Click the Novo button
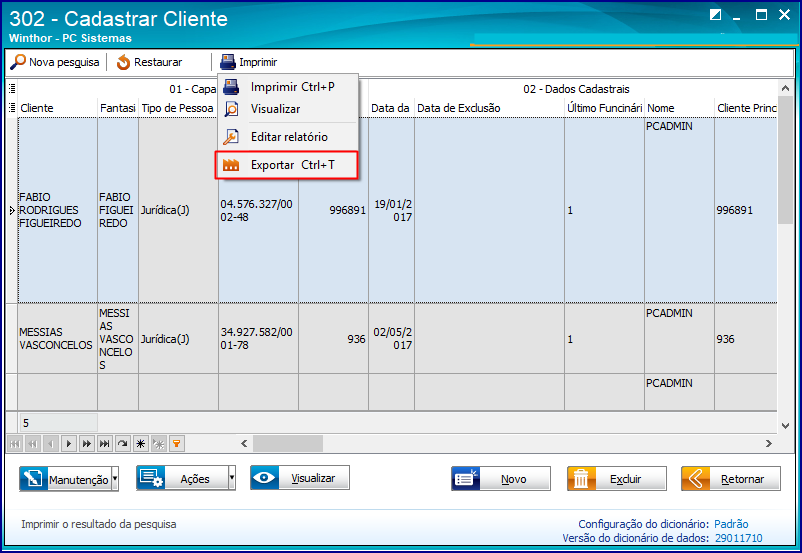The image size is (802, 553). pyautogui.click(x=501, y=479)
